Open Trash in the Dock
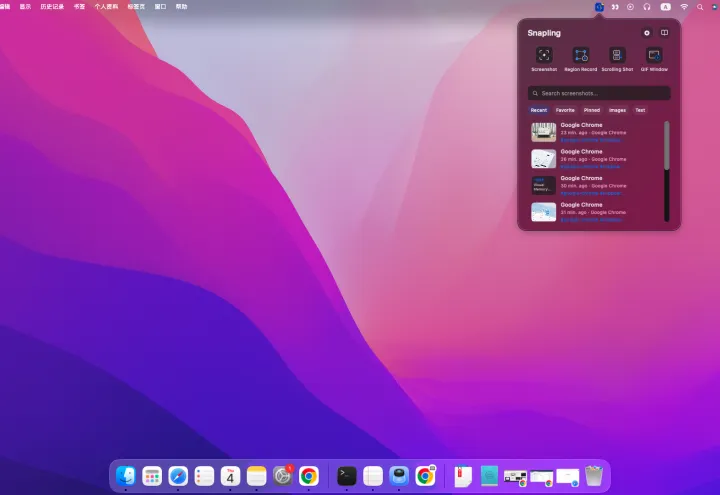 tap(594, 476)
